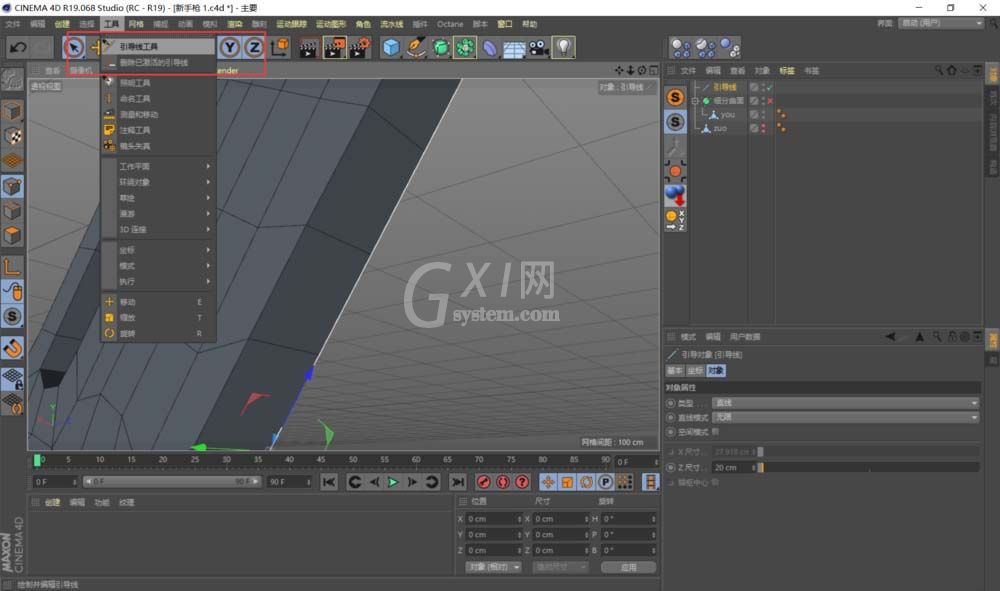Open the layout dropdown at top right
Screen dimensions: 1000x591
(x=941, y=23)
